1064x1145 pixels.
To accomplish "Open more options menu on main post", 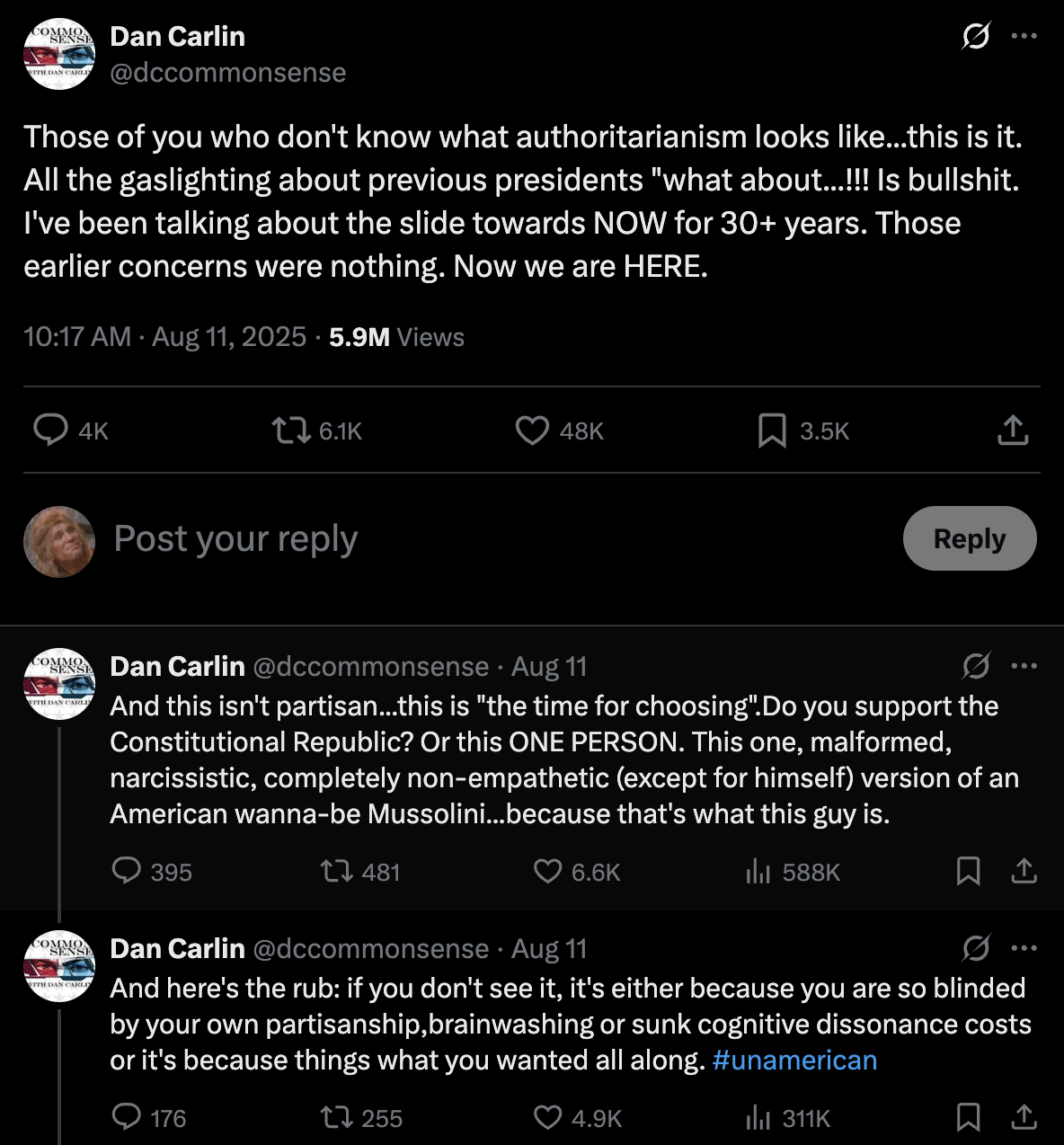I will tap(1024, 37).
